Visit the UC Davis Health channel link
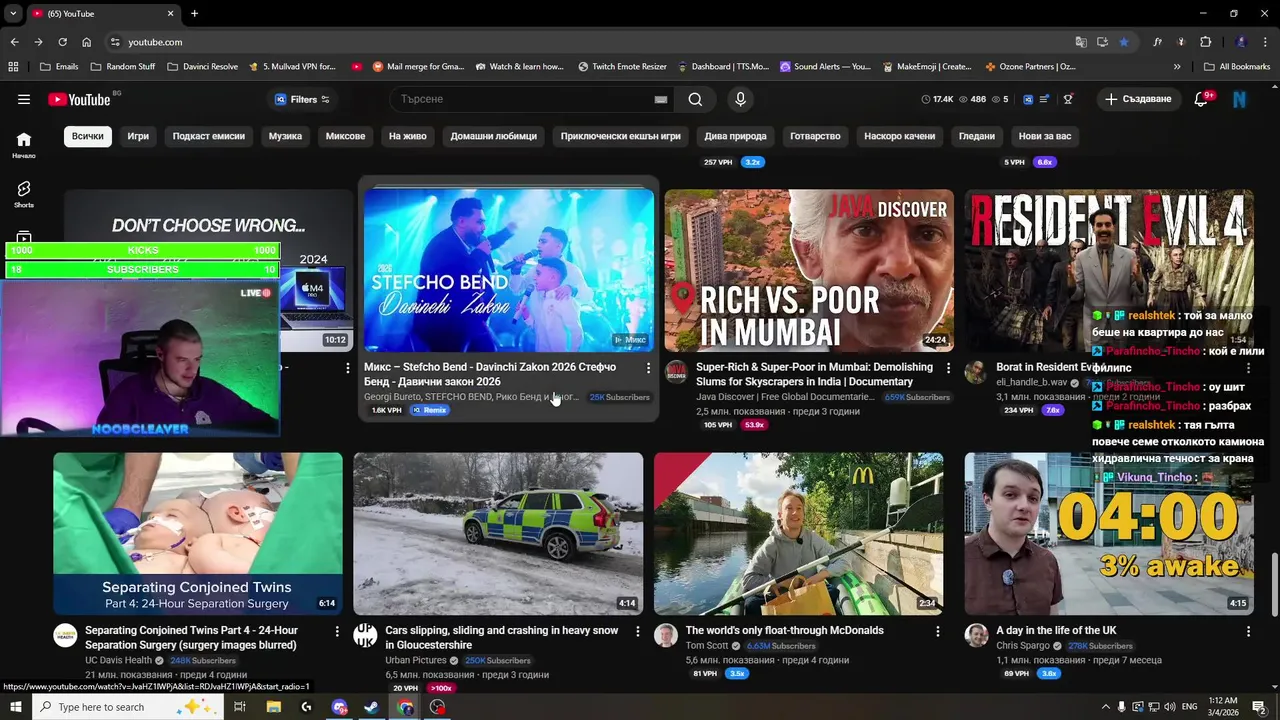1280x720 pixels. point(118,660)
